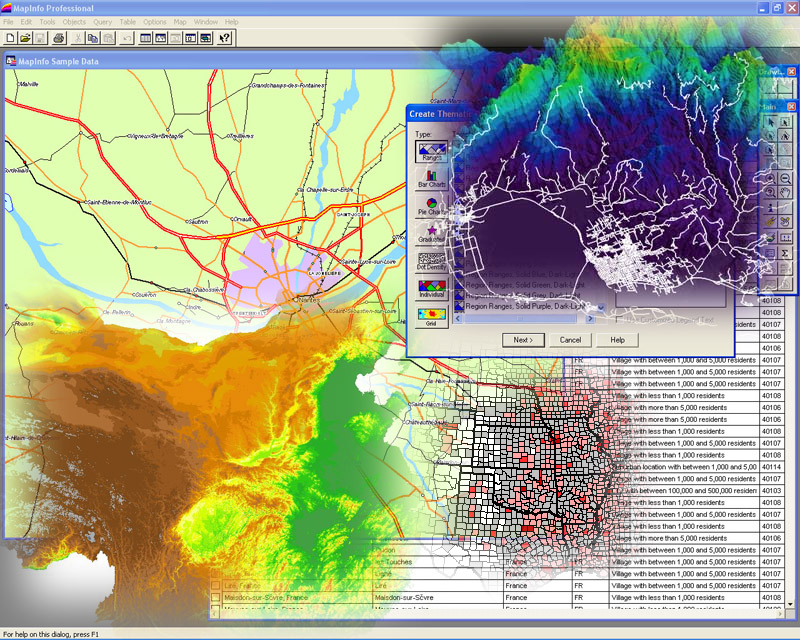Screen dimensions: 800x640
Task: Choose the Grid thematic type
Action: tap(432, 317)
